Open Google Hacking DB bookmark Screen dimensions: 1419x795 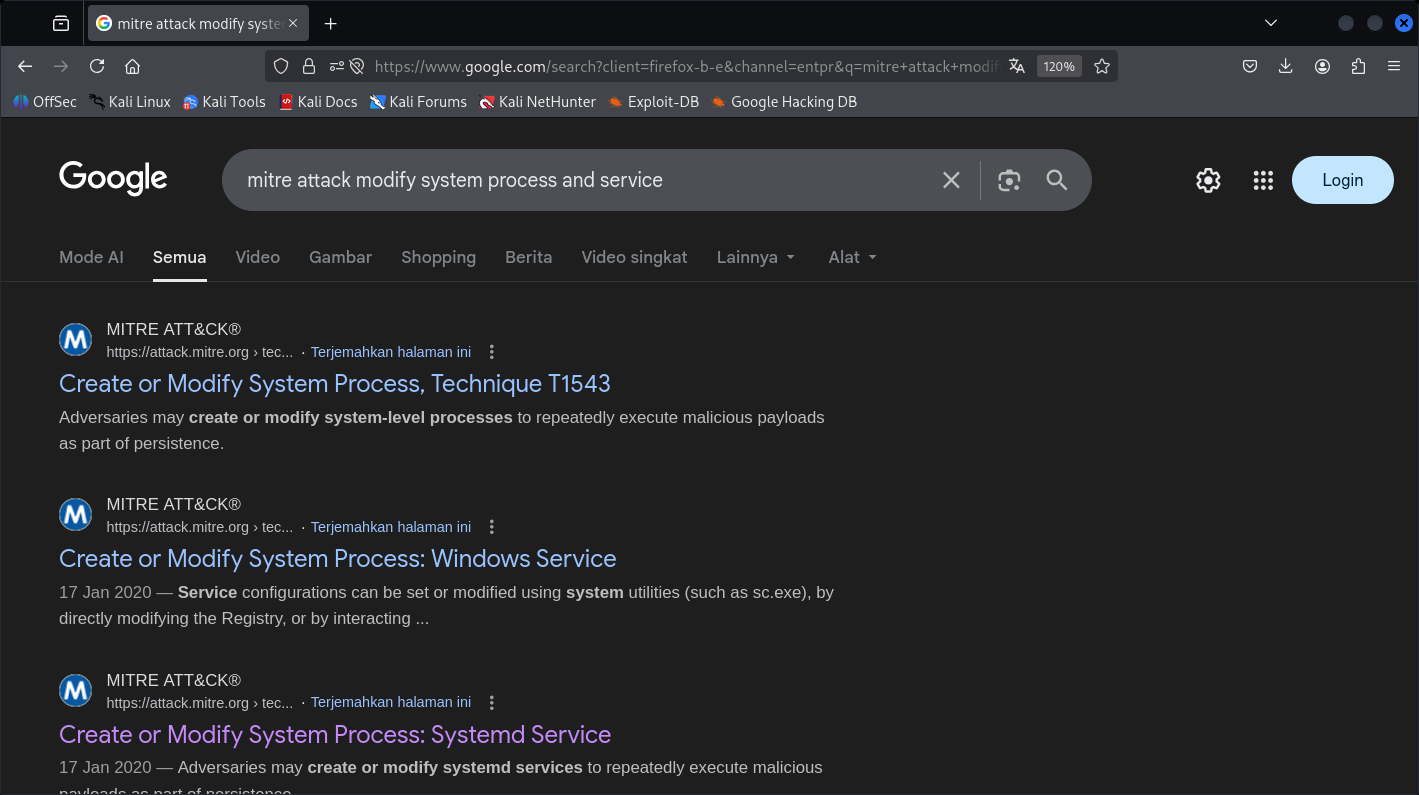pyautogui.click(x=784, y=101)
